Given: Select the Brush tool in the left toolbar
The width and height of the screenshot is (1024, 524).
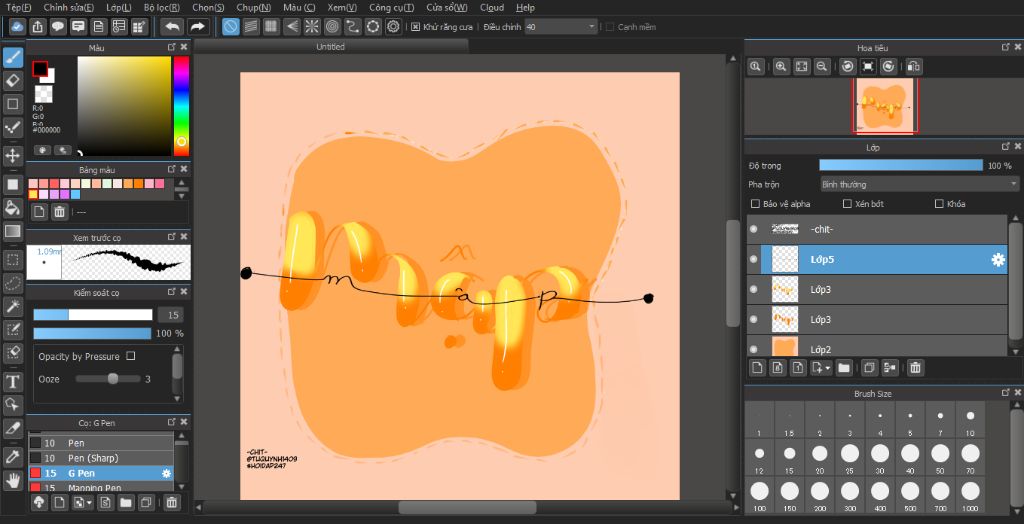Looking at the screenshot, I should coord(12,57).
